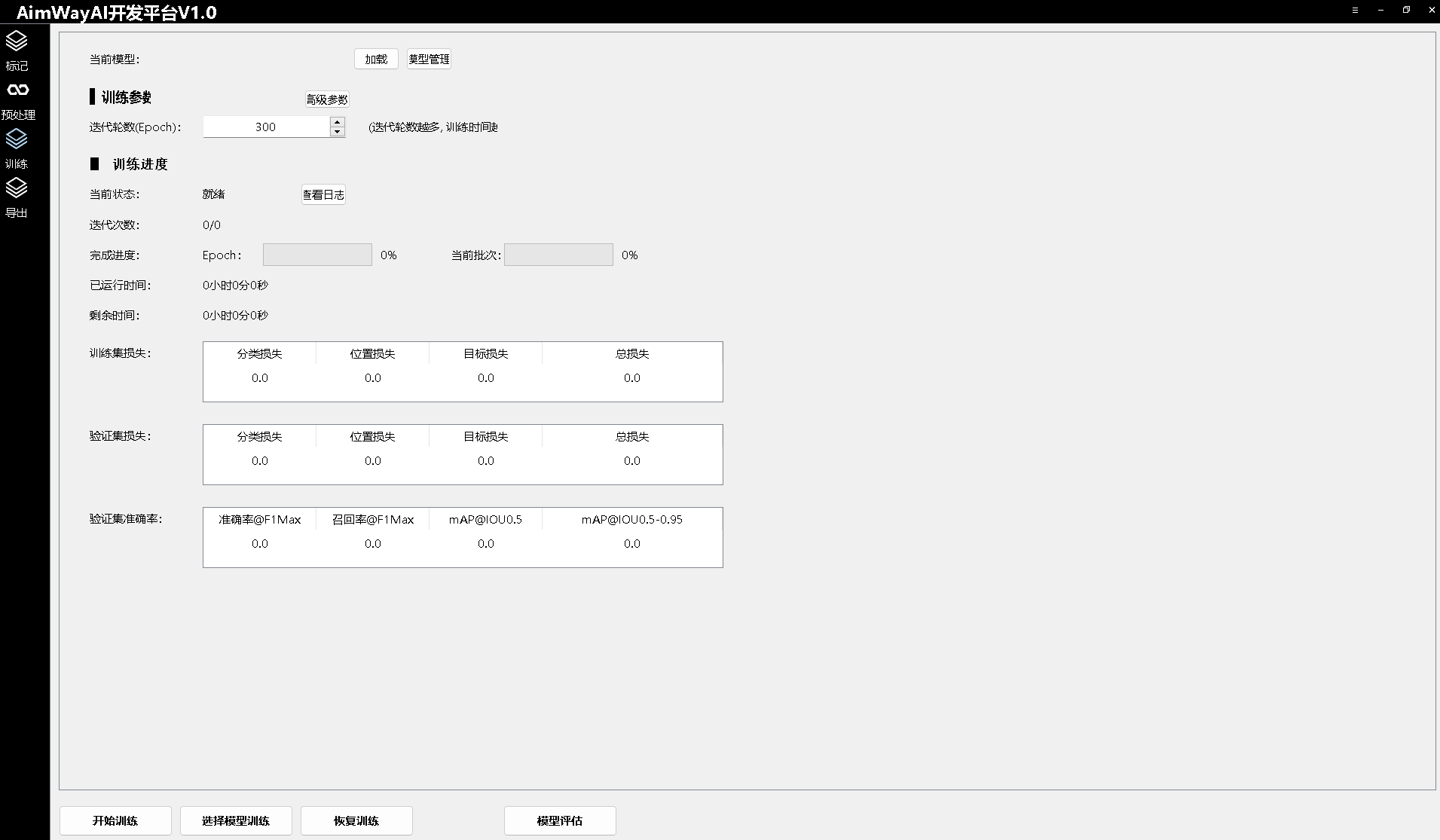Click the 0.0 value under 准确率@F1Max
1440x840 pixels.
260,543
